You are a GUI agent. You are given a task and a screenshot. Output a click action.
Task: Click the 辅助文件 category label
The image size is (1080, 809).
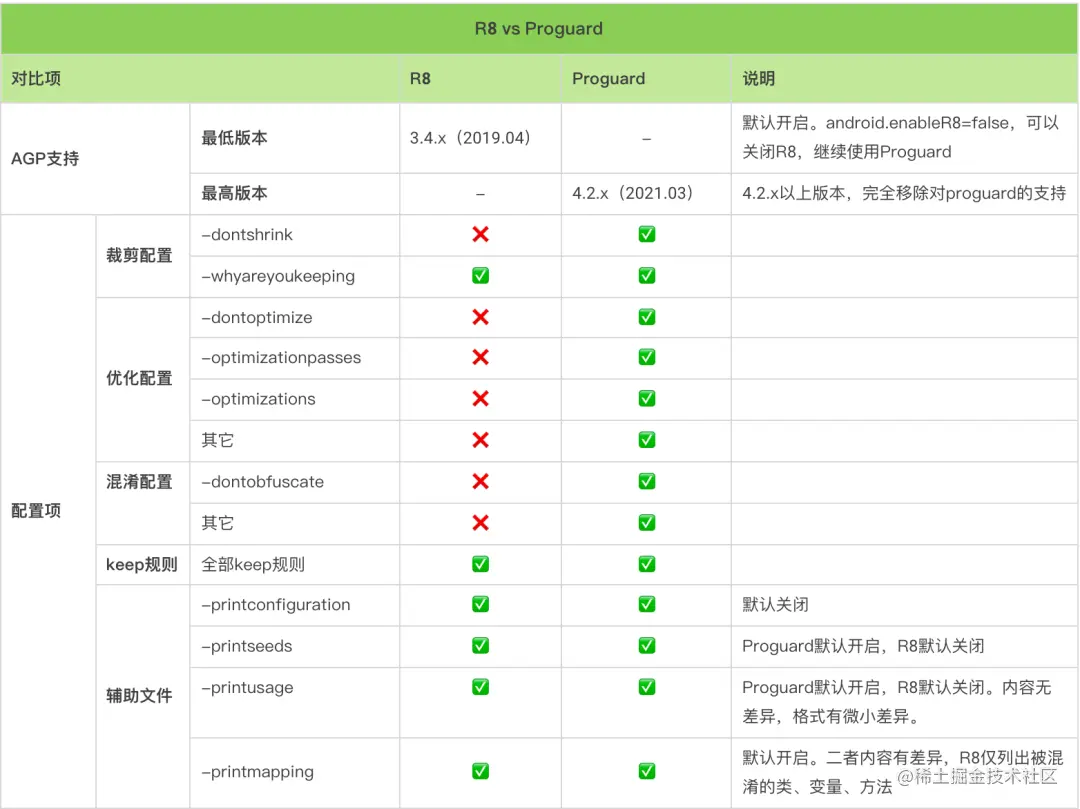(x=139, y=695)
